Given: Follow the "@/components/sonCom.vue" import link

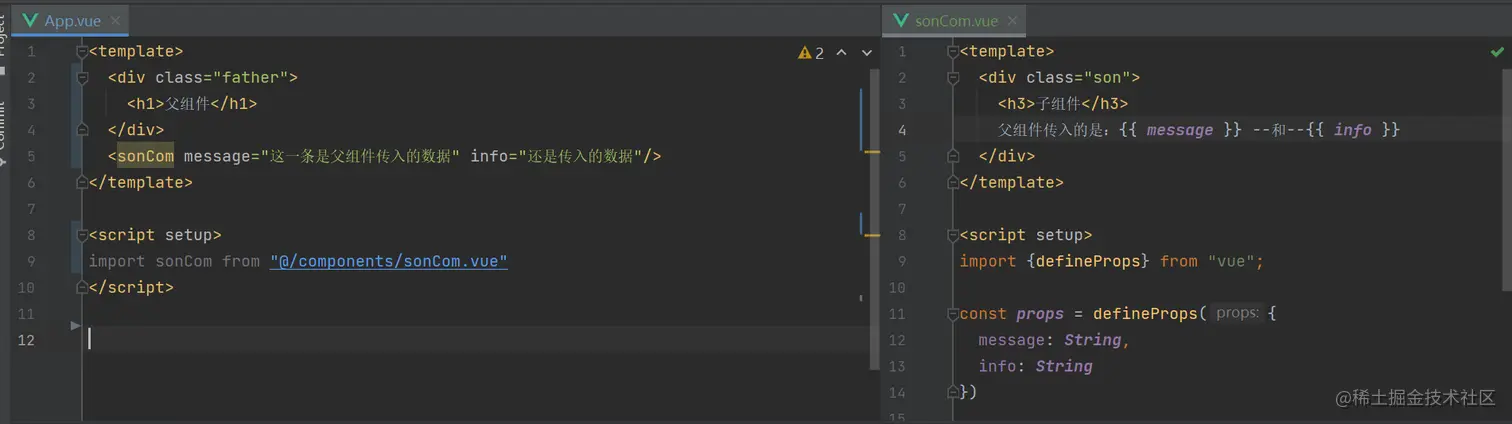Looking at the screenshot, I should pyautogui.click(x=389, y=261).
